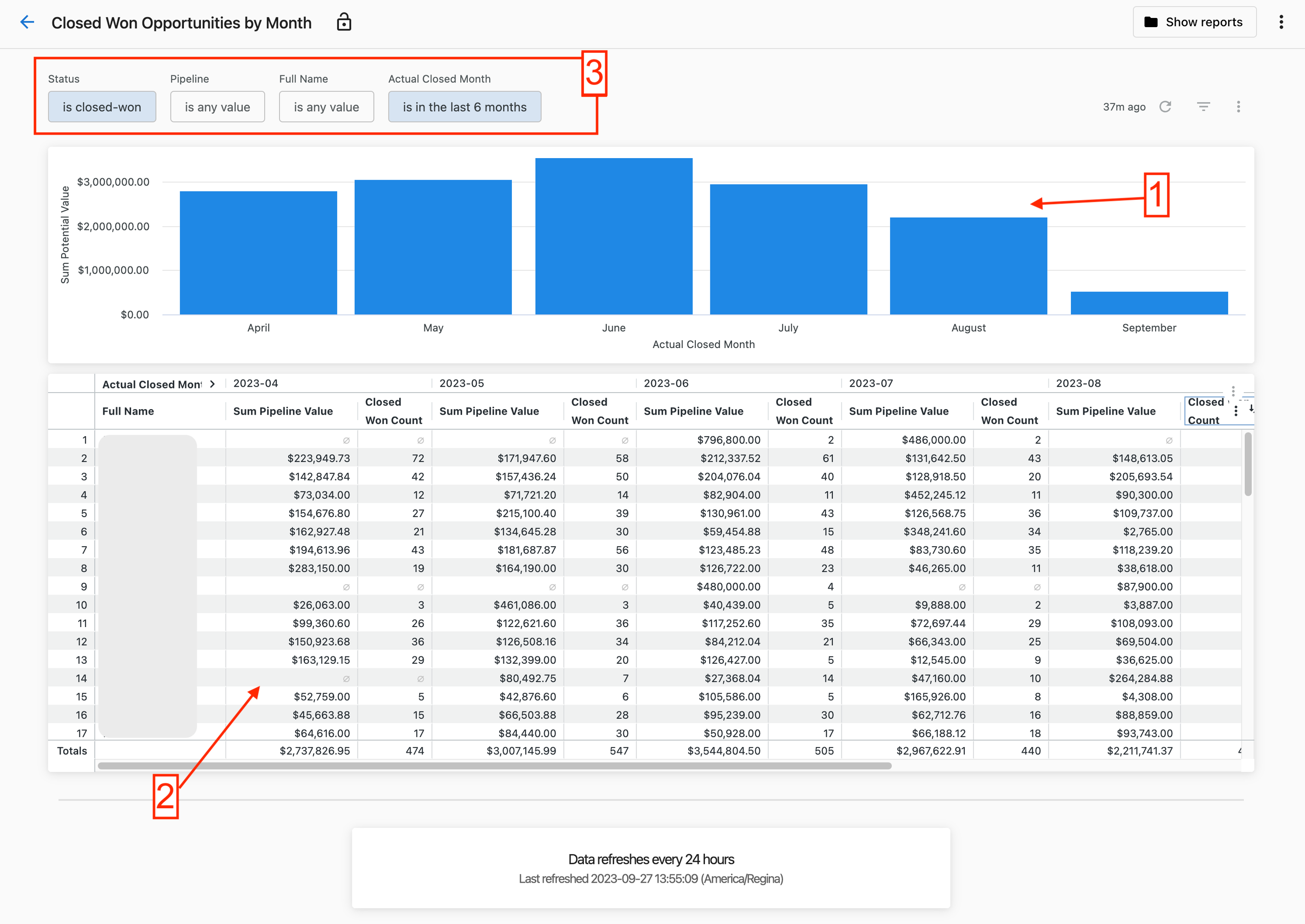The width and height of the screenshot is (1305, 924).
Task: Click Show reports button
Action: 1194,22
